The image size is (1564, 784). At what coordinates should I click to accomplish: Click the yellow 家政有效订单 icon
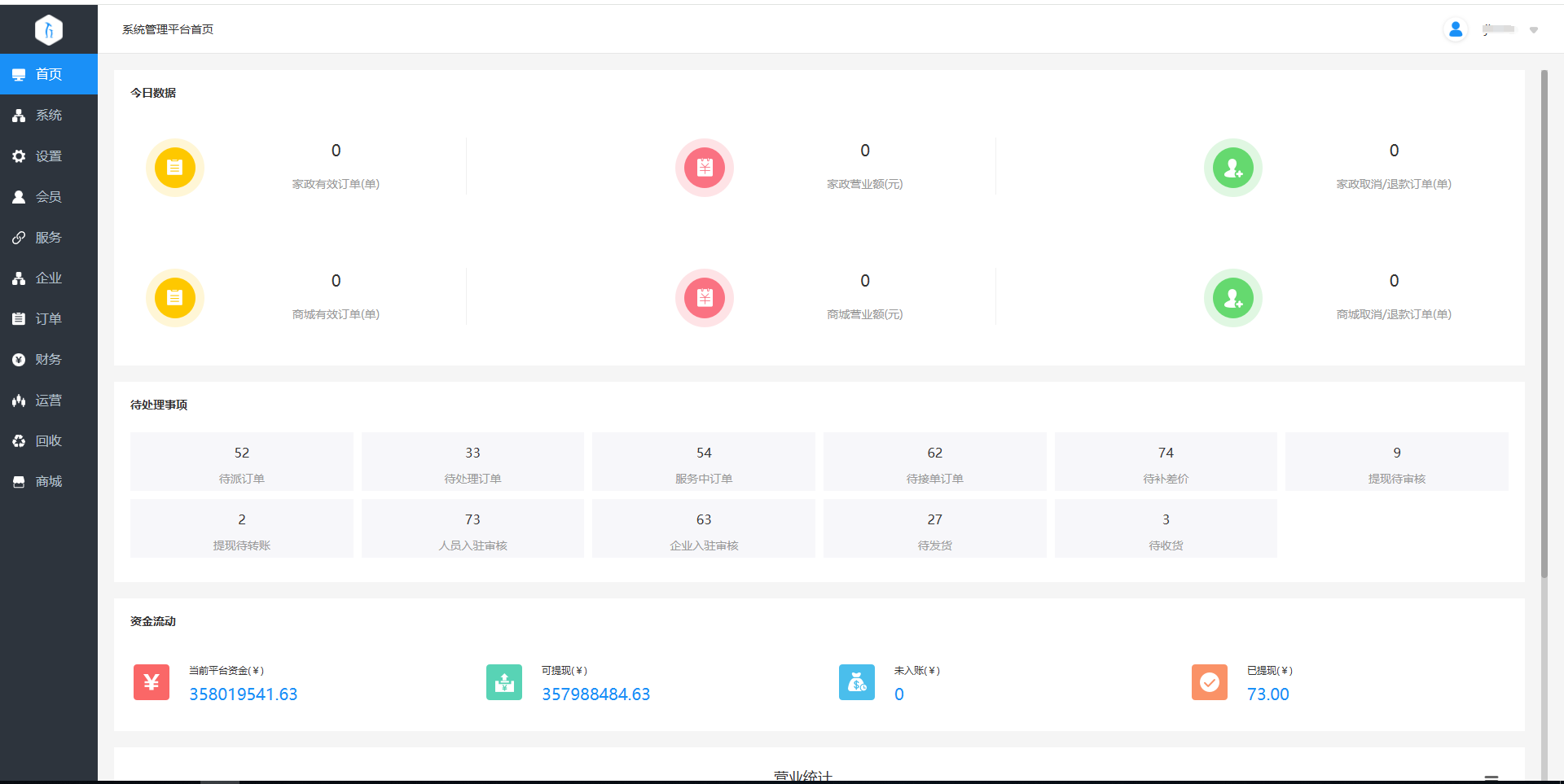pos(175,168)
